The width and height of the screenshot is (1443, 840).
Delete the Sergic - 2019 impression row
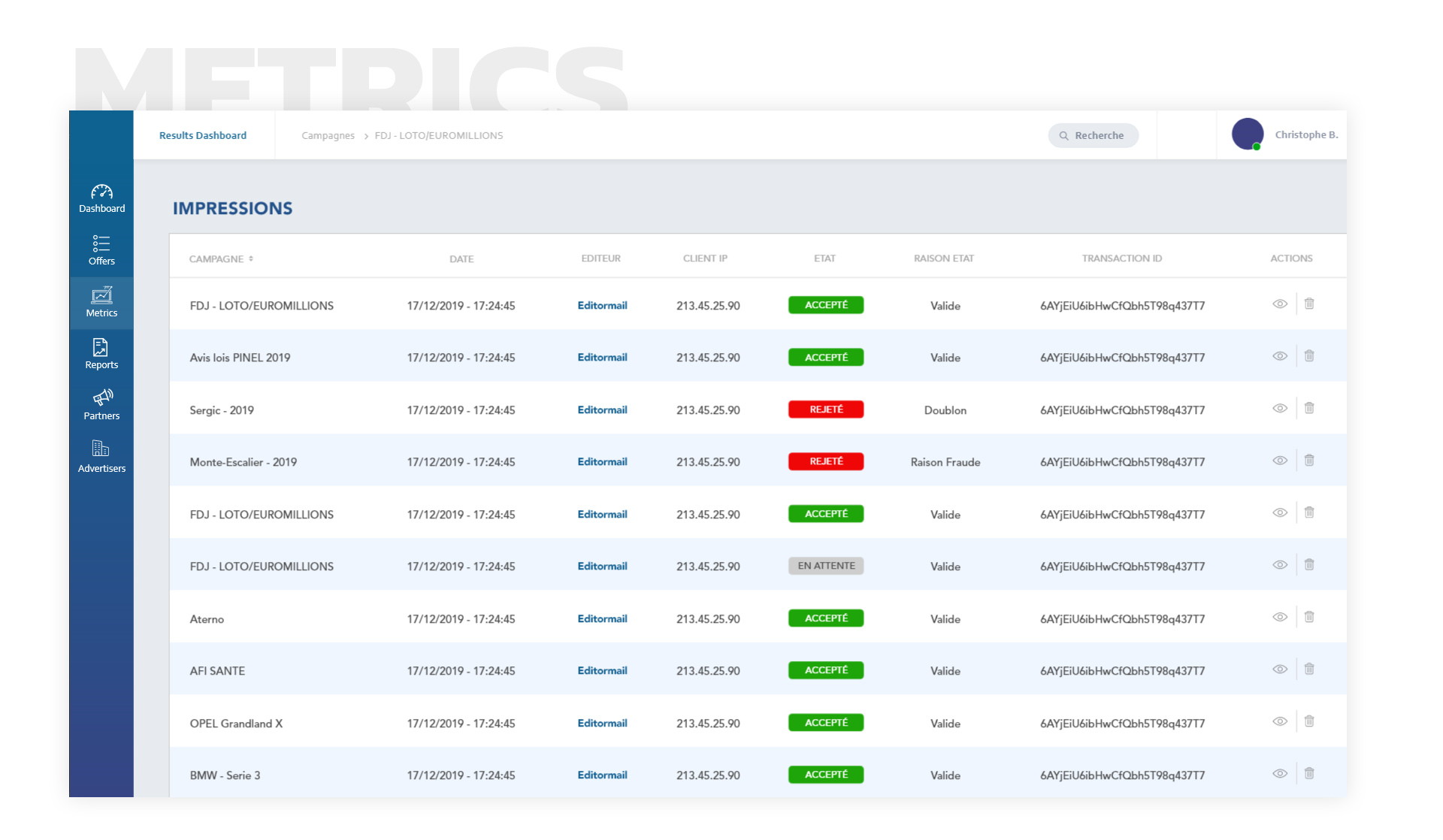tap(1309, 409)
